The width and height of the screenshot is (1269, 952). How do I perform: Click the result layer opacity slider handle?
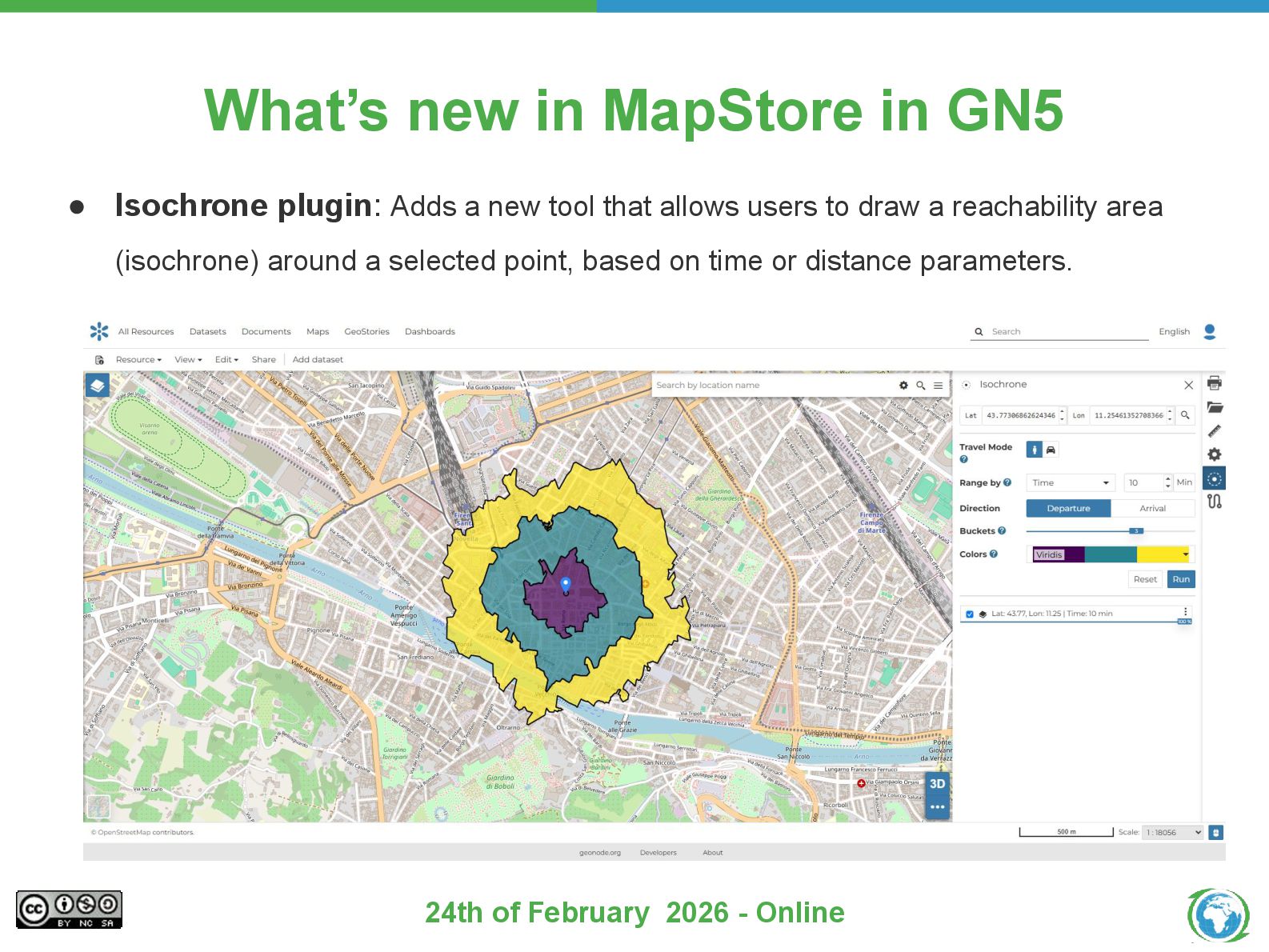point(1184,622)
